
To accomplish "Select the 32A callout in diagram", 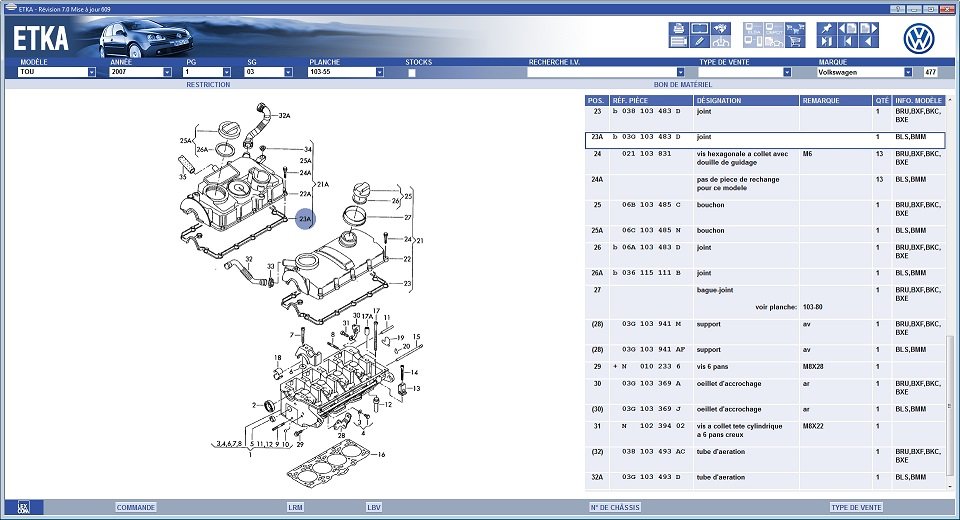I will click(x=284, y=116).
